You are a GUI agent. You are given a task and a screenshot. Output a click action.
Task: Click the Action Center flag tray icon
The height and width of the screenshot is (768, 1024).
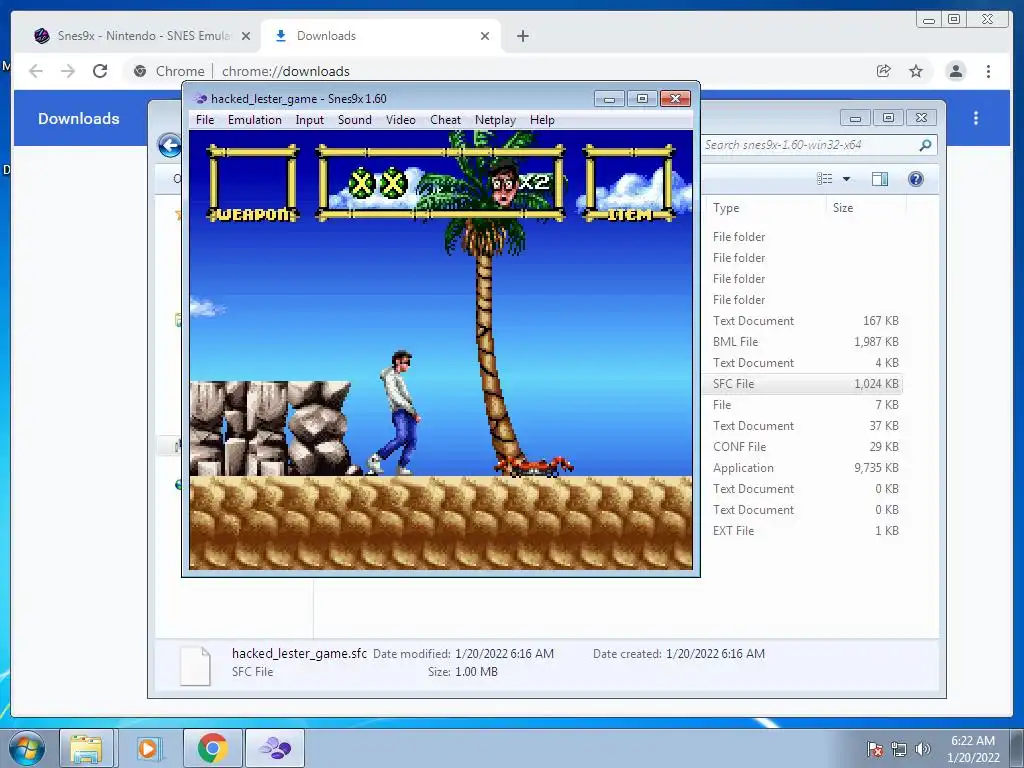[x=875, y=749]
